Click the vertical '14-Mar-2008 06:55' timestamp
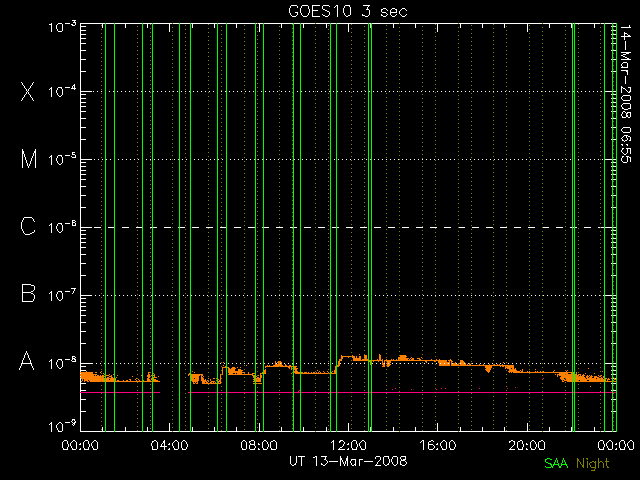Screen dimensions: 640x480 (625, 94)
